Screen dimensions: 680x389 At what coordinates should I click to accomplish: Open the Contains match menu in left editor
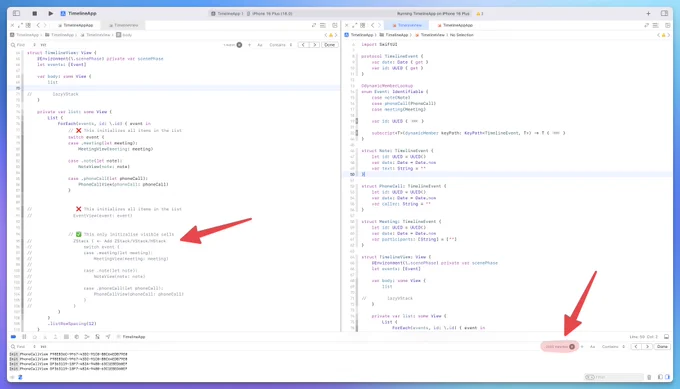(280, 45)
